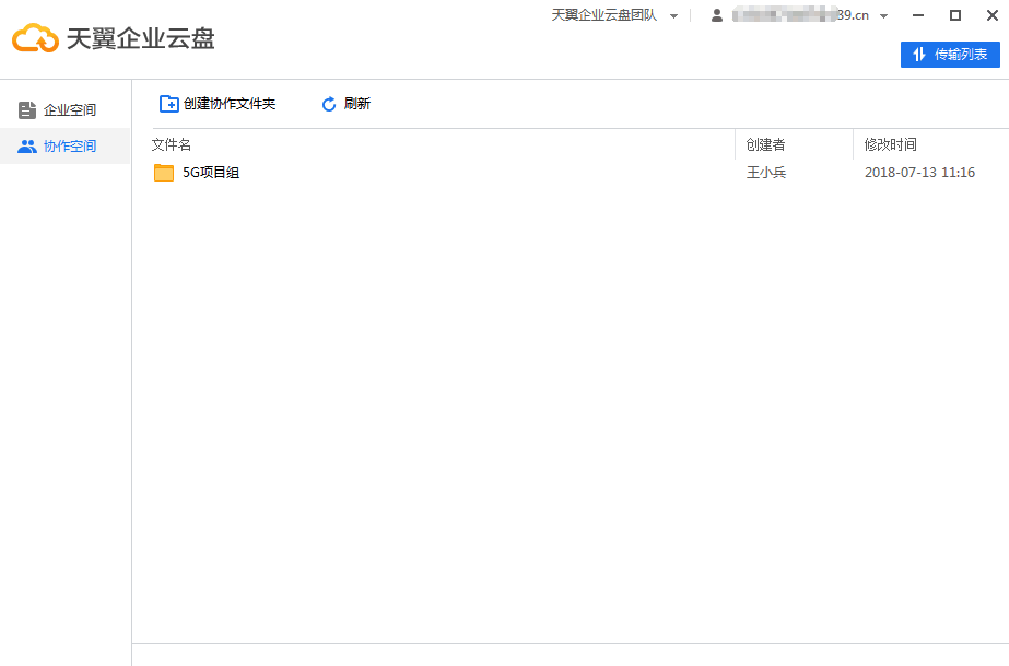Sort by the 文件名 column header
Screen dimensions: 1009x666
(171, 145)
